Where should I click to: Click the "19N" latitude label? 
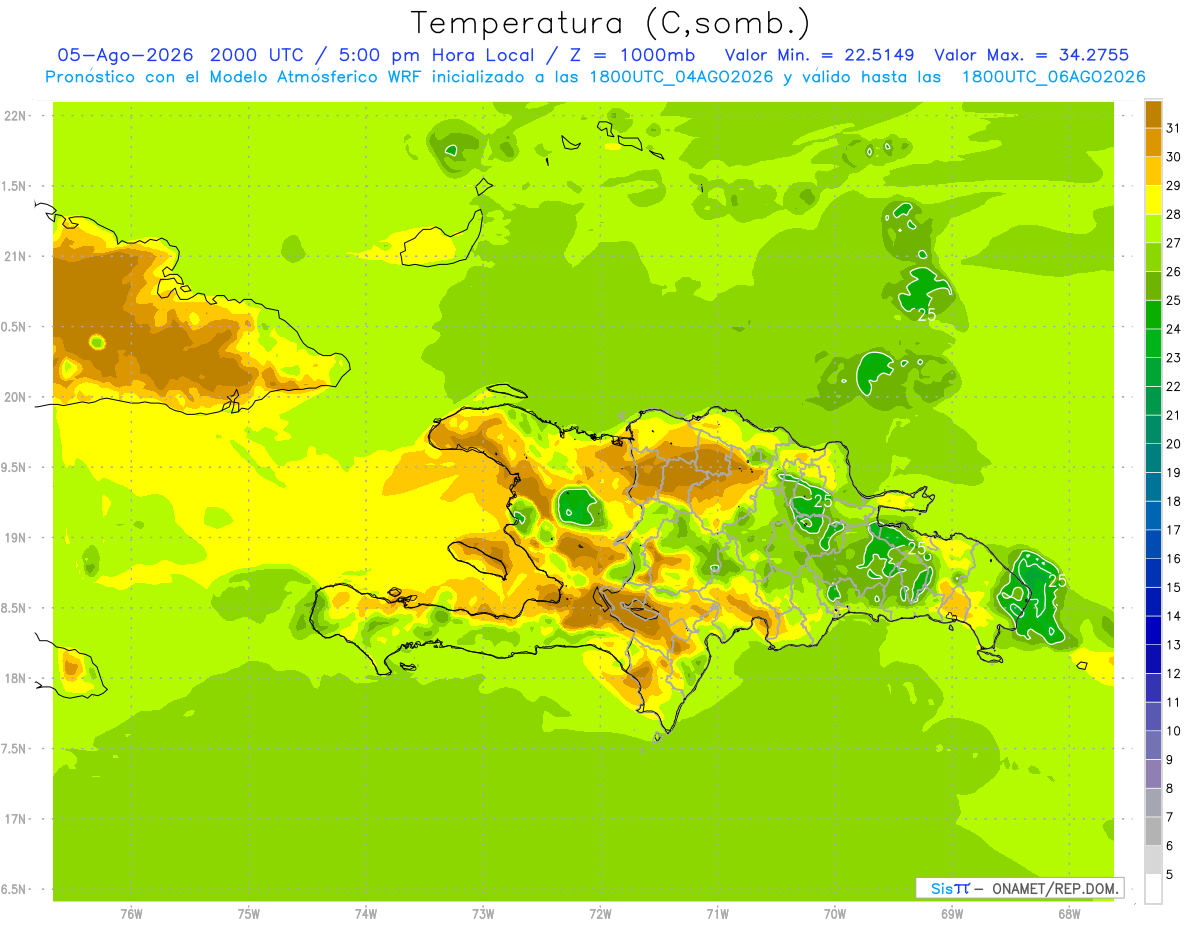click(17, 538)
